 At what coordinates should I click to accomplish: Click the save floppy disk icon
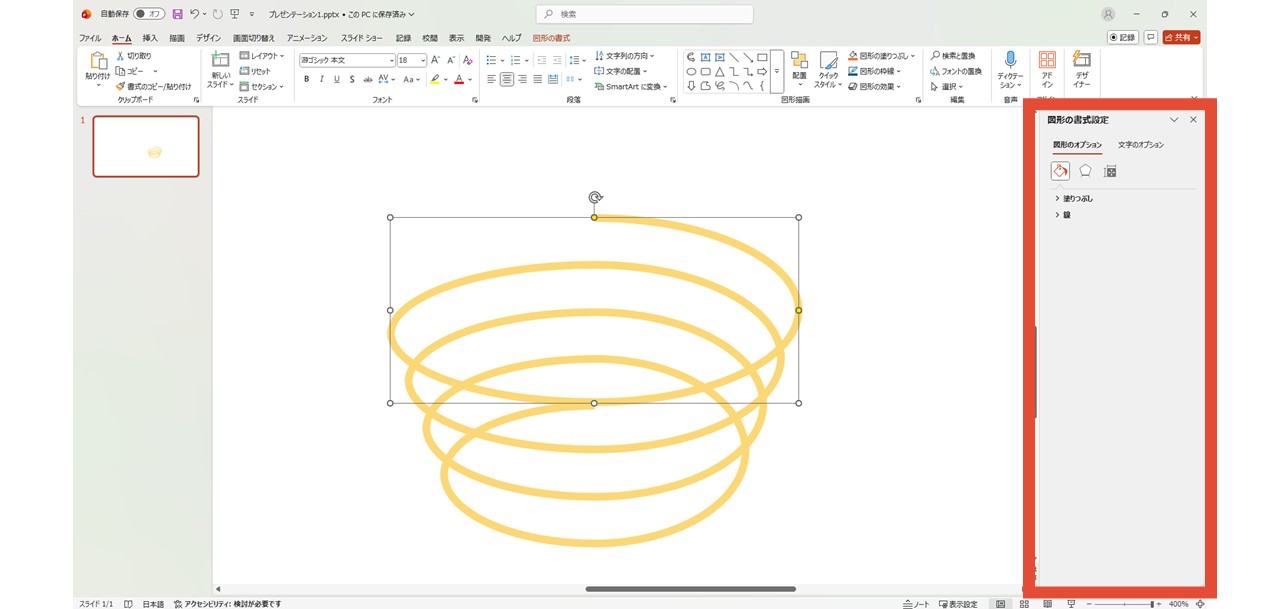(177, 14)
